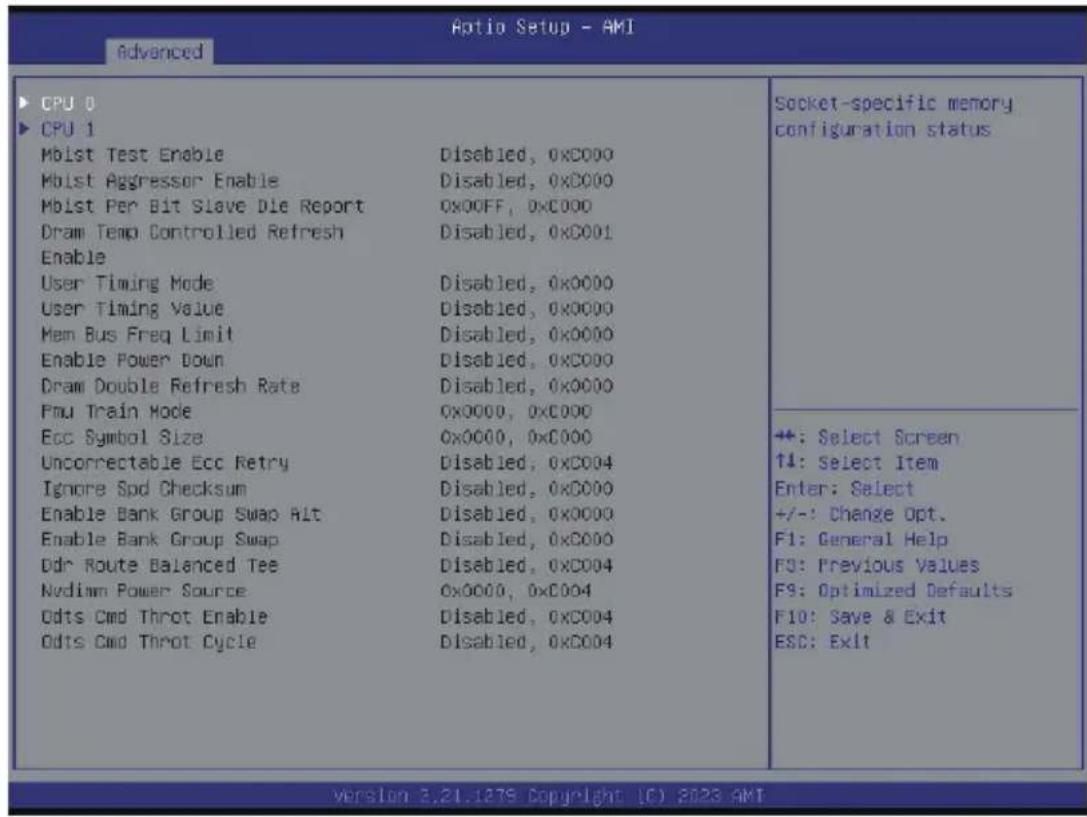Select Mbist Per Bit Slave Die Report
The image size is (1087, 817).
coord(202,206)
